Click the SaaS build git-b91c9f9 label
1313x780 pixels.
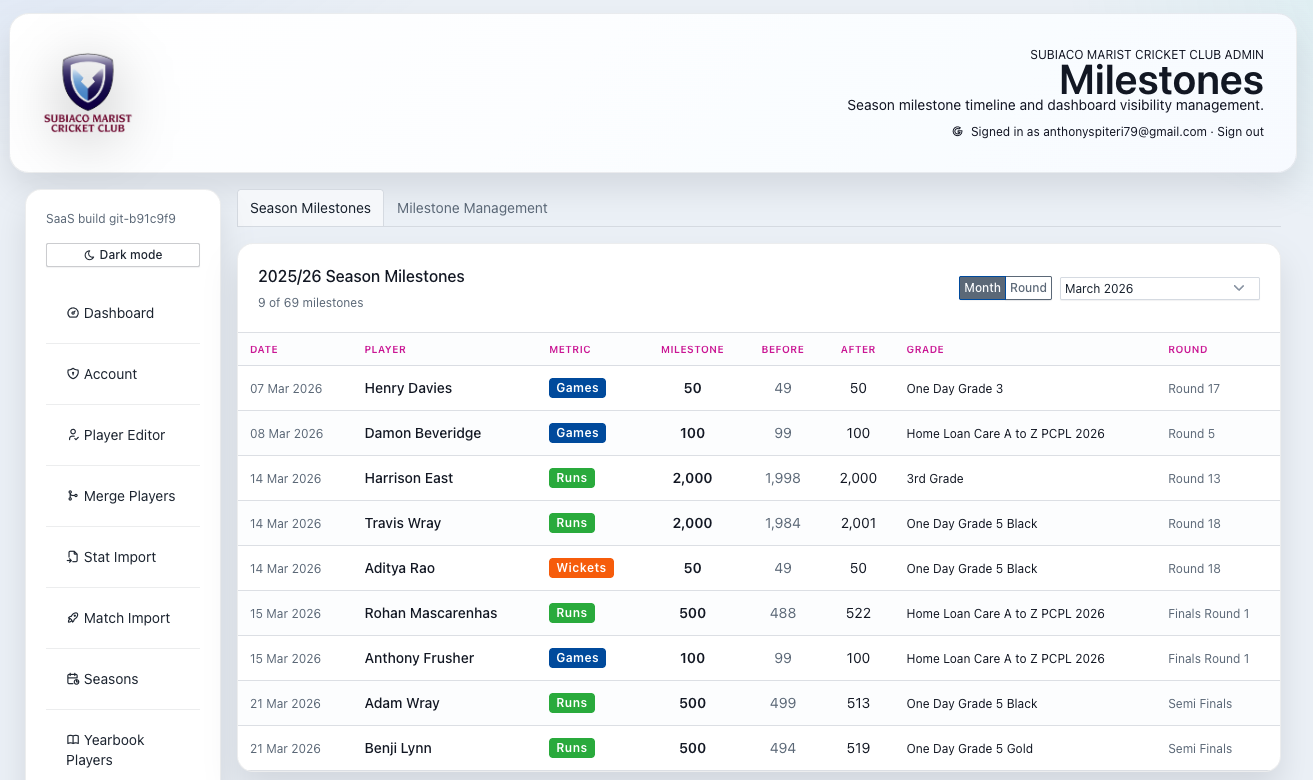pyautogui.click(x=111, y=218)
